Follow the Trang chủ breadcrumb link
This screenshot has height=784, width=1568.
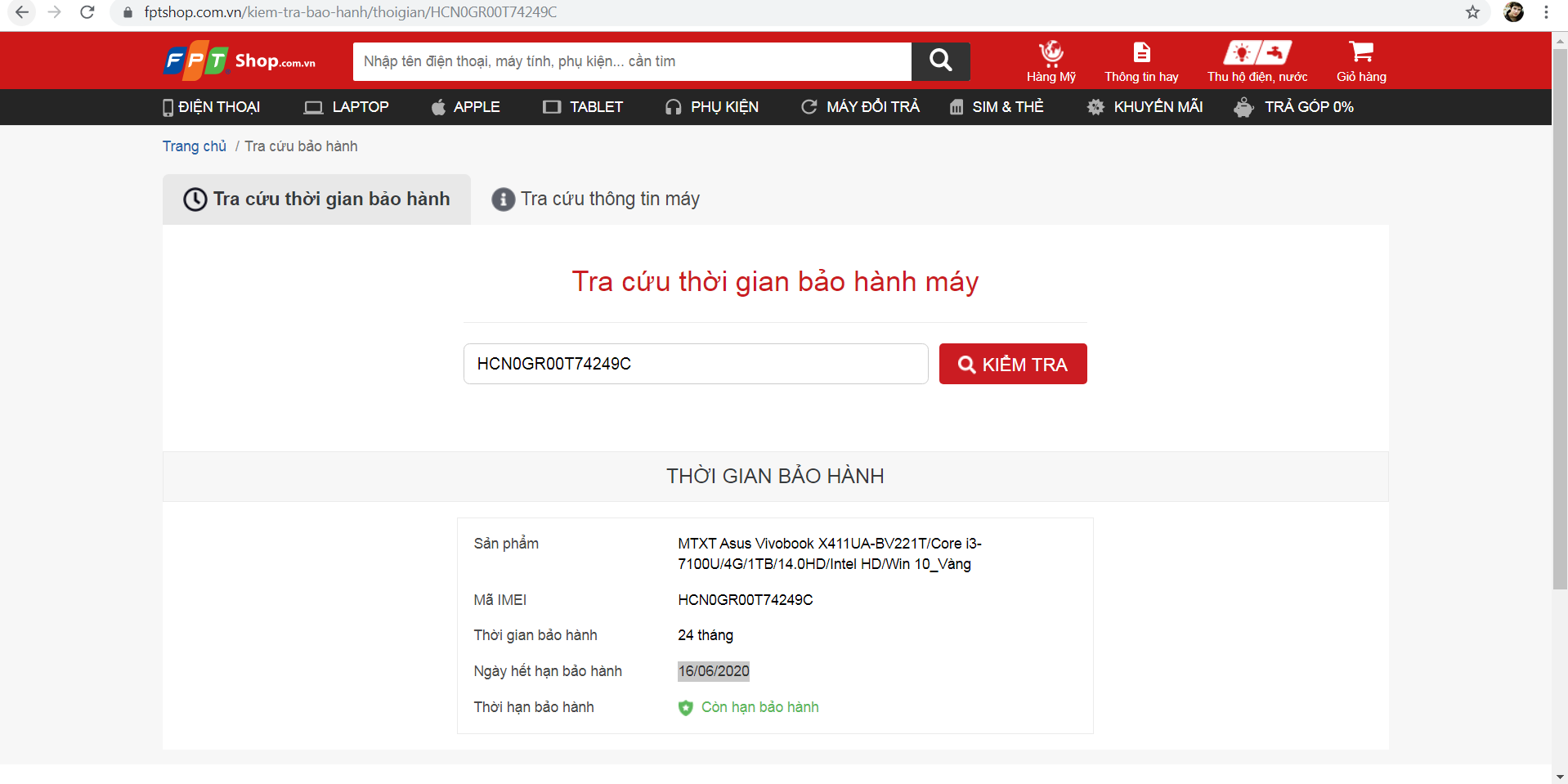pyautogui.click(x=194, y=146)
